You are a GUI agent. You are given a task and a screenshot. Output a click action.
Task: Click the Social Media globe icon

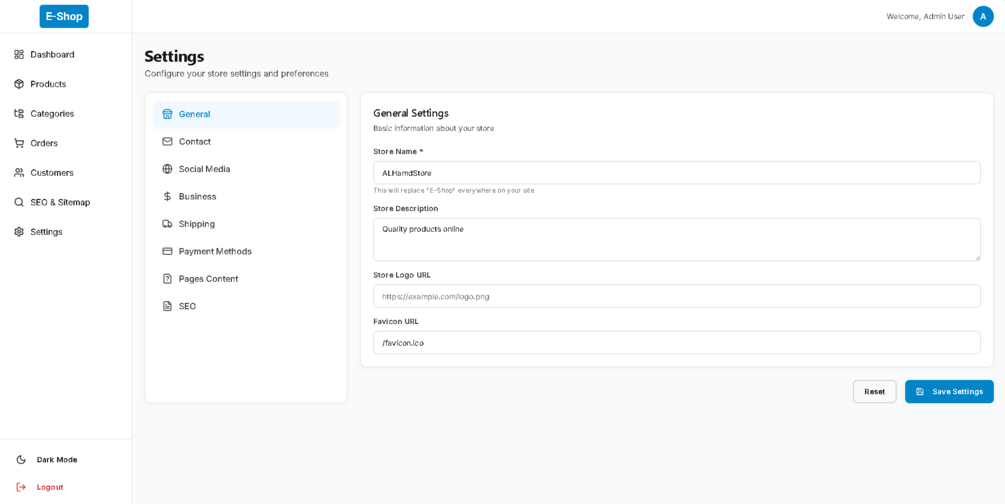[167, 169]
